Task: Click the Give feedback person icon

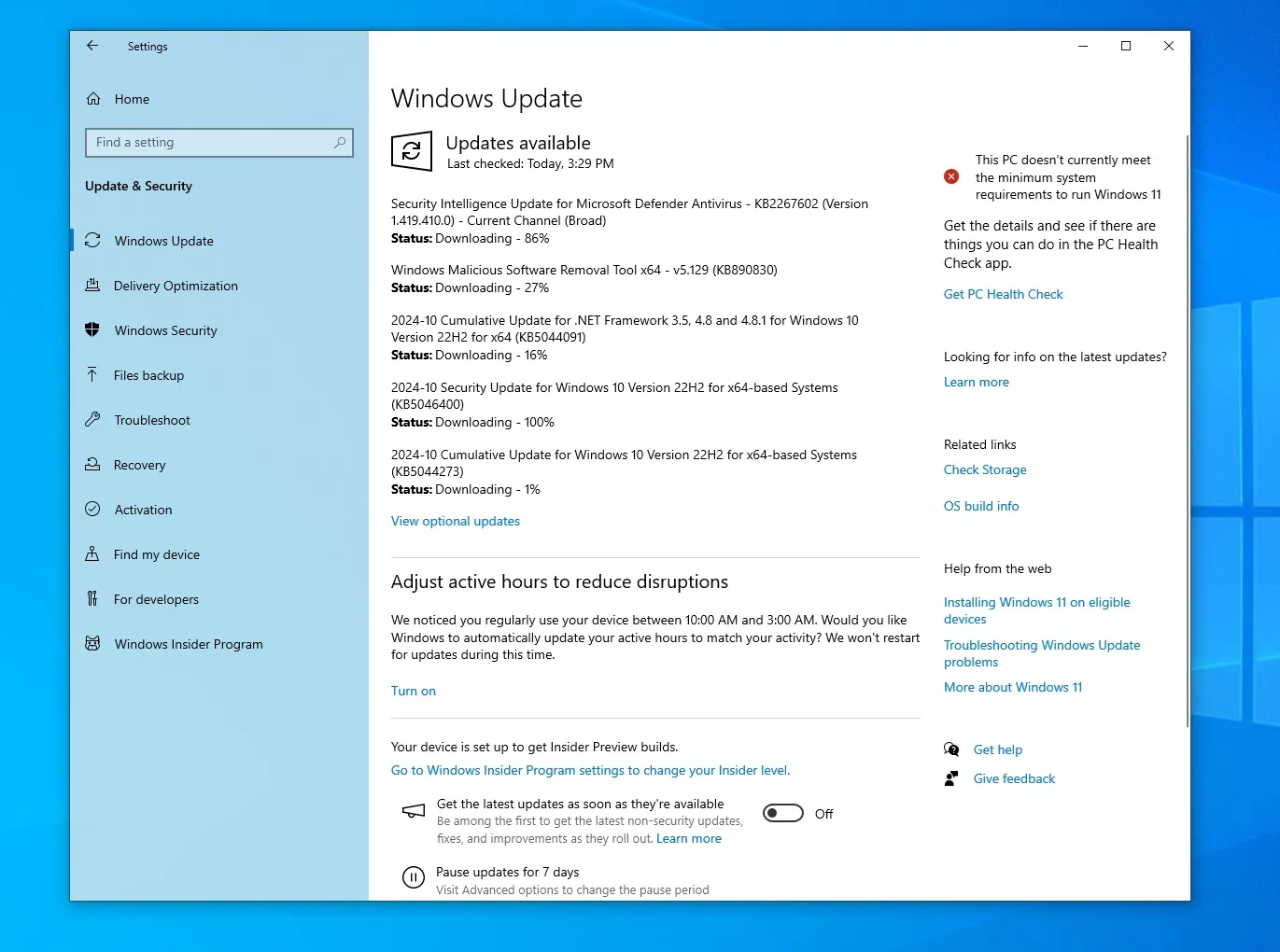Action: pyautogui.click(x=951, y=778)
